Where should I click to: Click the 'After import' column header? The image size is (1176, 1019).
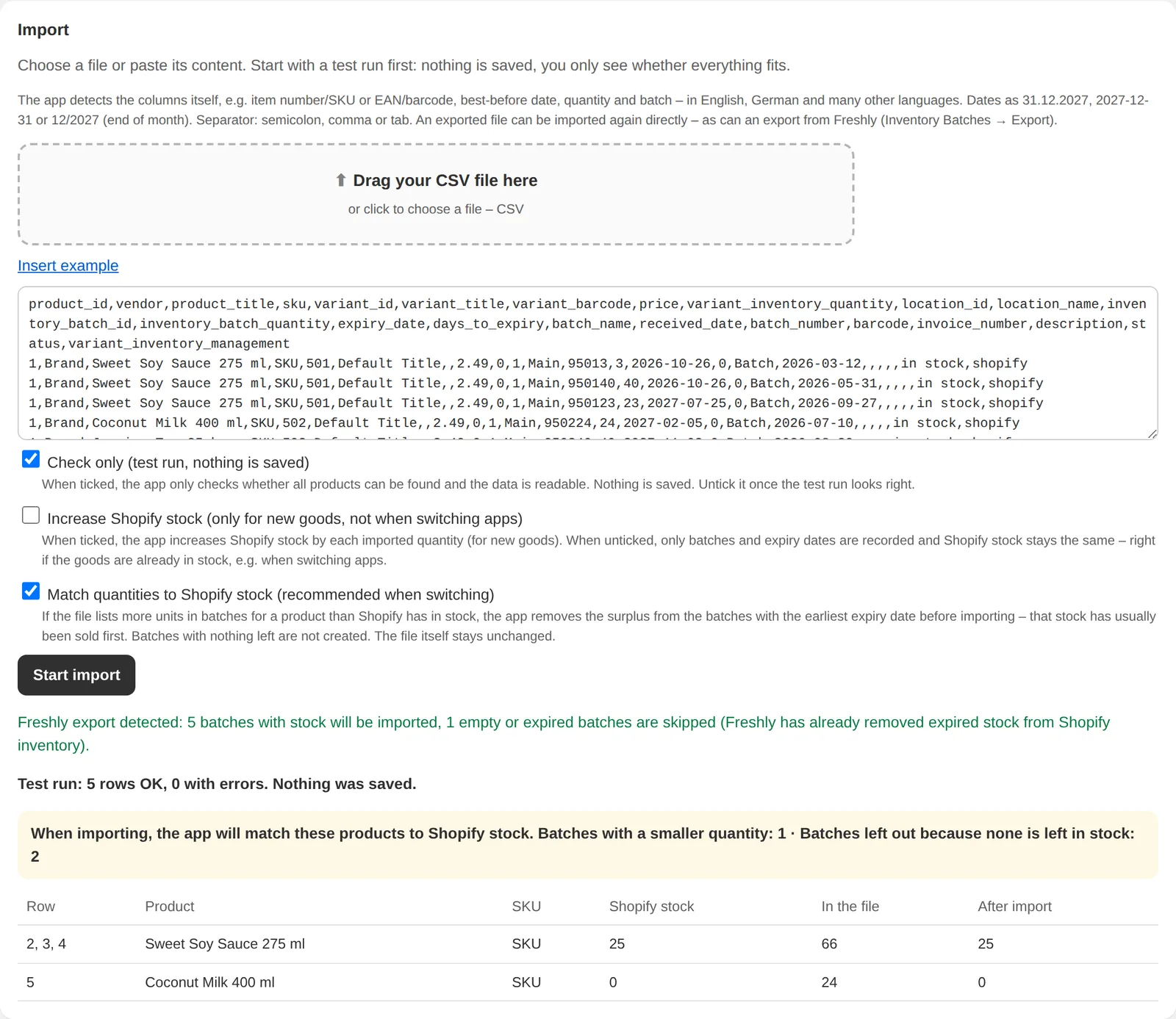pyautogui.click(x=1014, y=907)
